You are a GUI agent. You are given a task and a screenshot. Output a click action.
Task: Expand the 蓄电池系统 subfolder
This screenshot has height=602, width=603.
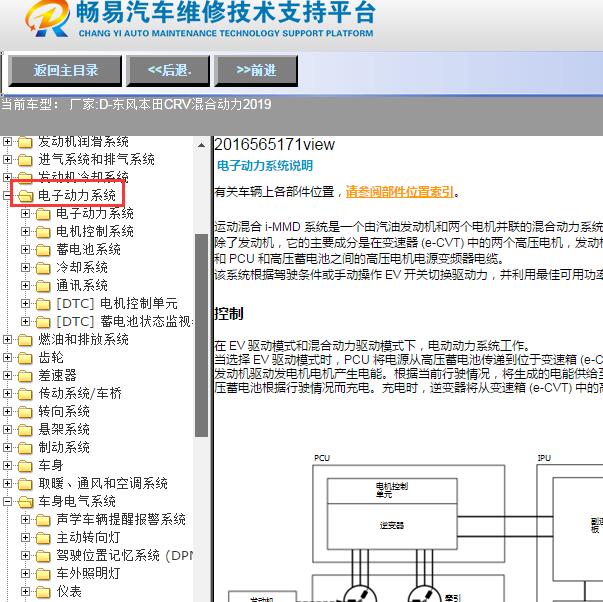(25, 249)
